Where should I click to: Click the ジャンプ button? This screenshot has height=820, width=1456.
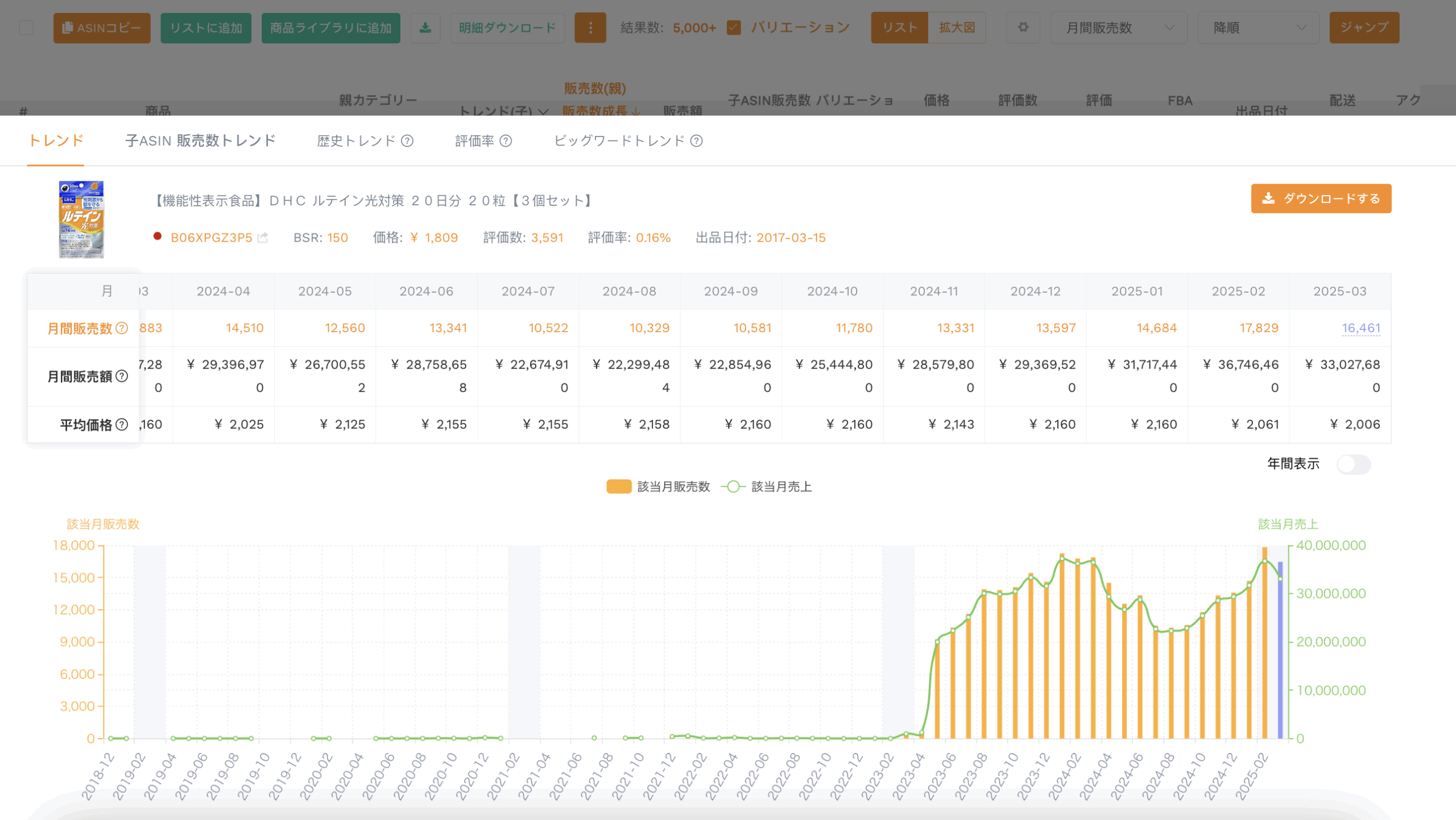pos(1364,28)
